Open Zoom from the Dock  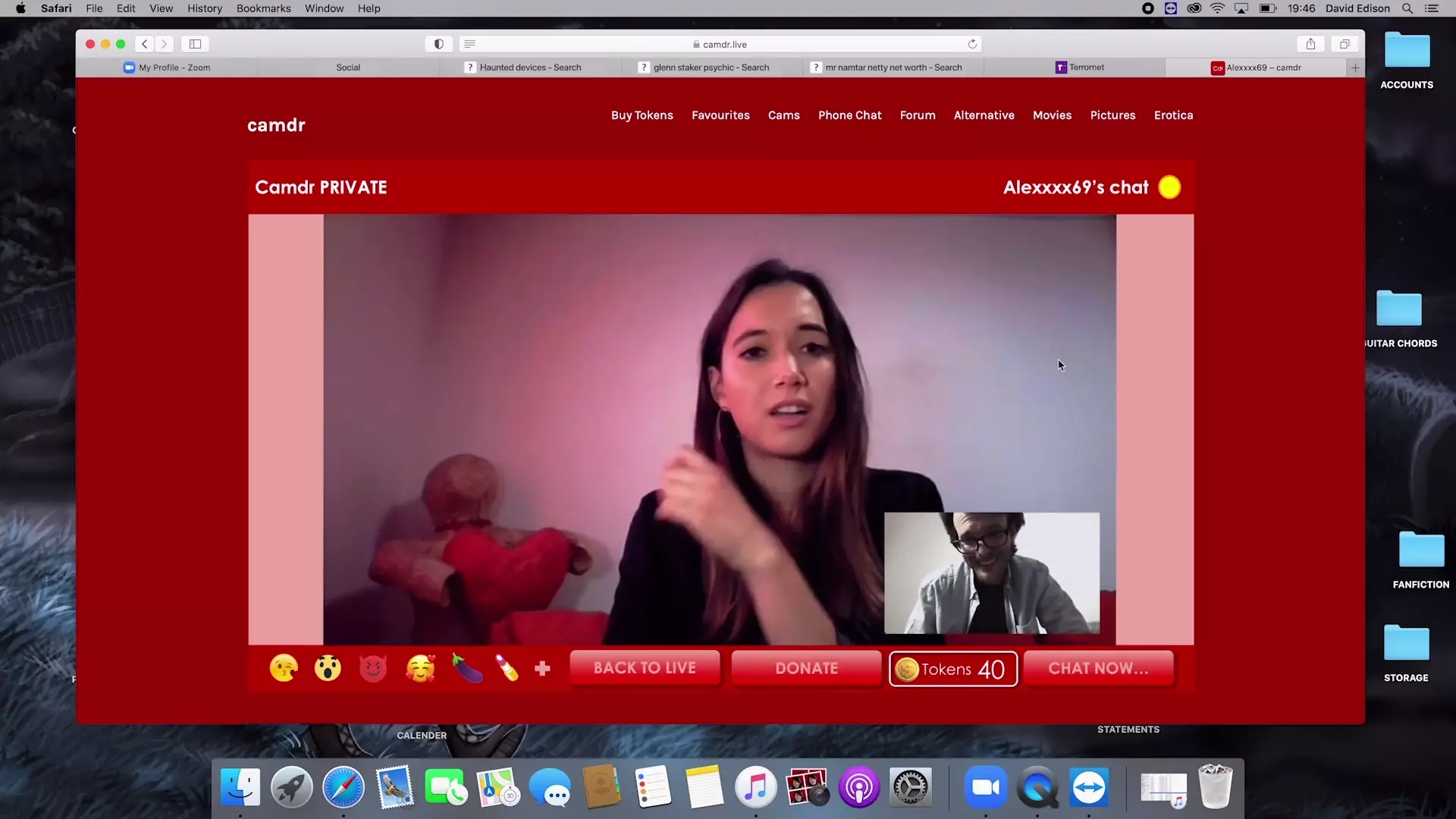pyautogui.click(x=986, y=787)
